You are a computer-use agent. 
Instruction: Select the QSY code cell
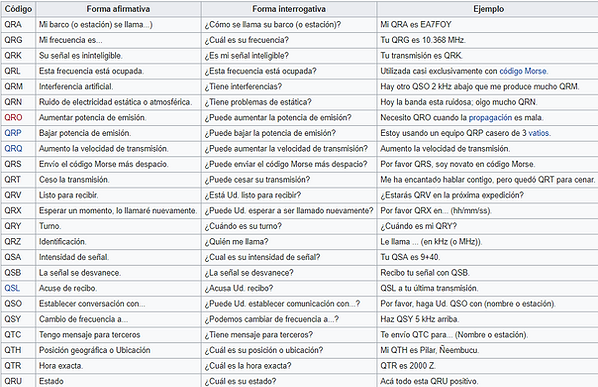[18, 319]
